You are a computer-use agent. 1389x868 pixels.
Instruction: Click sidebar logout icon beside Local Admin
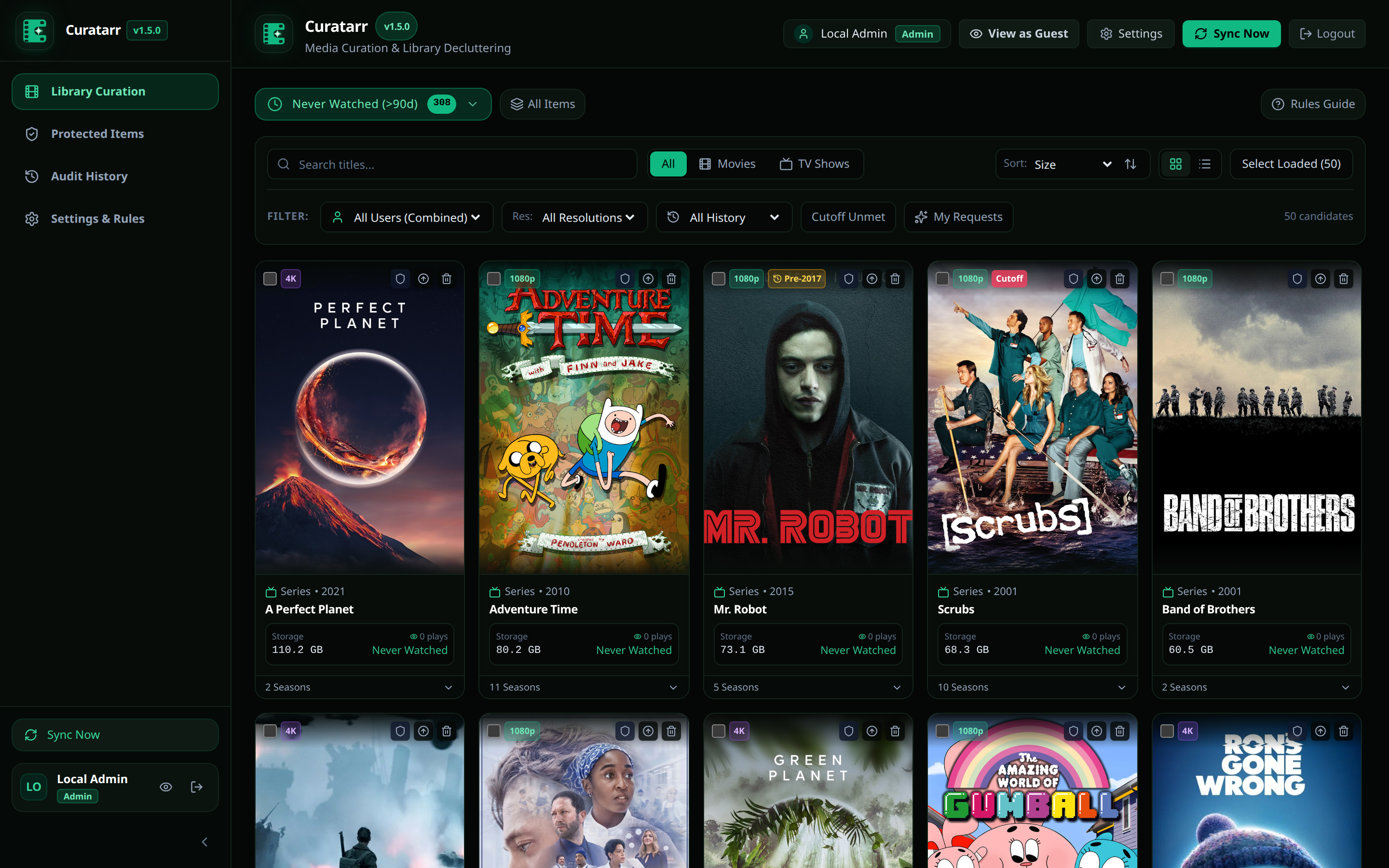pos(197,787)
